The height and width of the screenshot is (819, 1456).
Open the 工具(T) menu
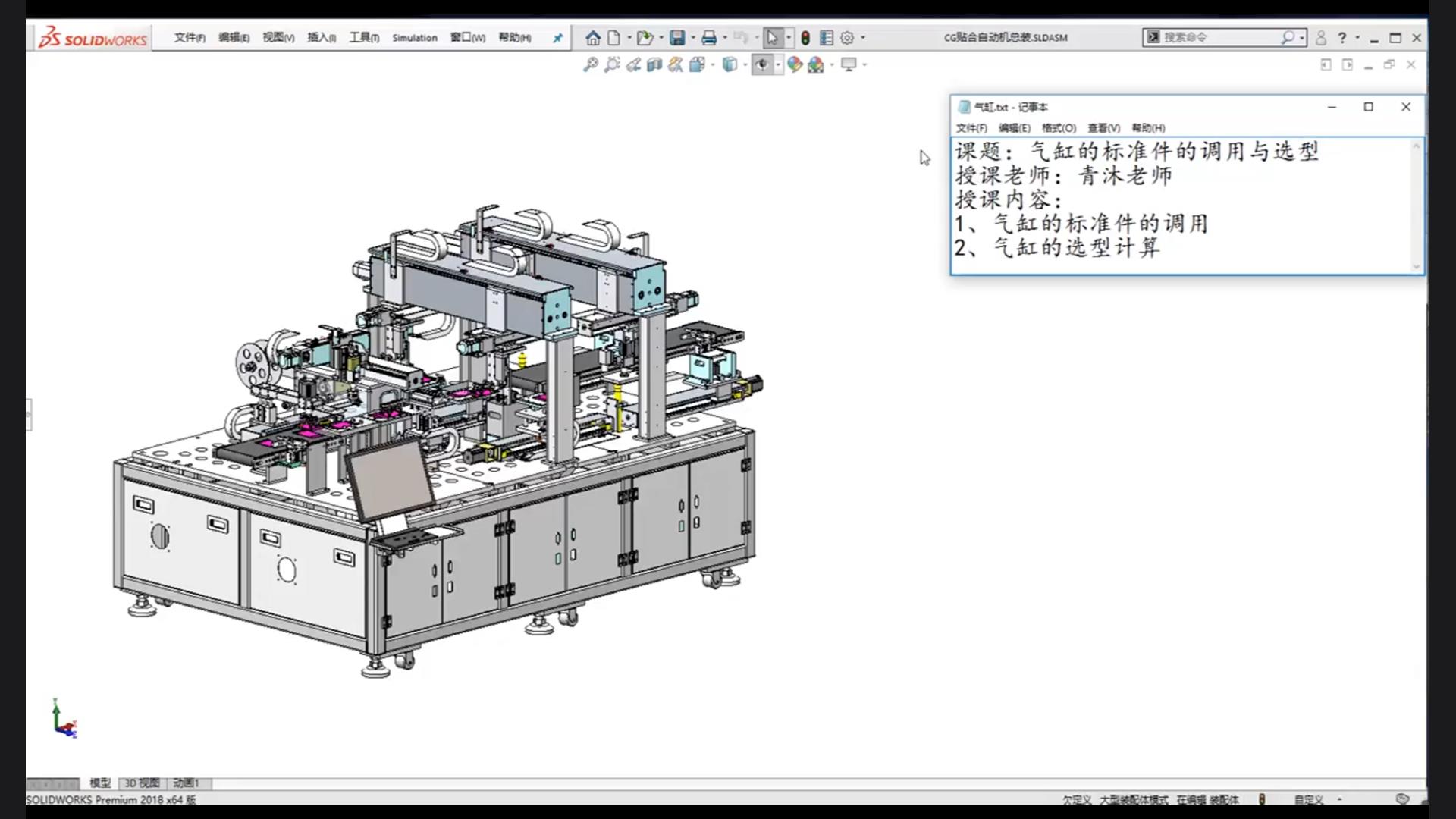[x=364, y=38]
